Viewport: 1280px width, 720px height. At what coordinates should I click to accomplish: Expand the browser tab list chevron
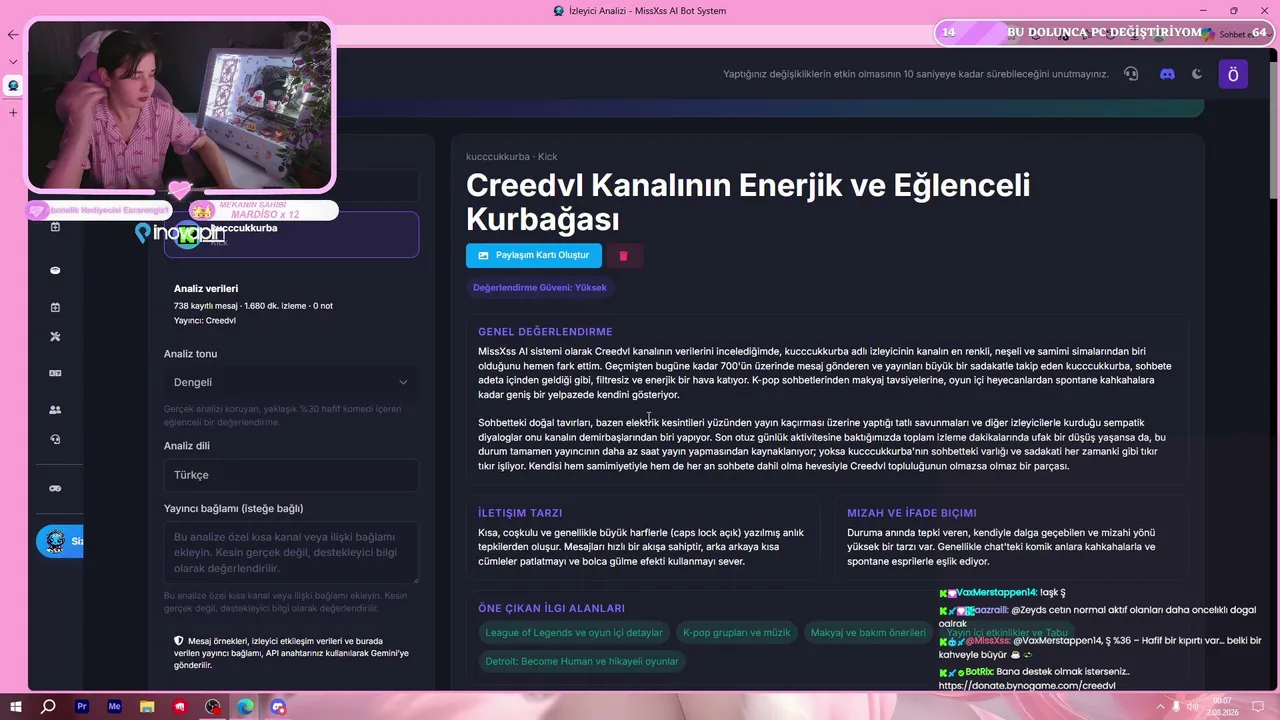tap(13, 61)
